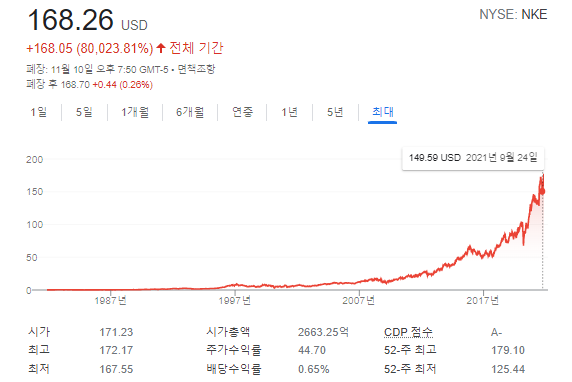
Task: Click the +168.05 (80,023.81%) change text
Action: 90,49
